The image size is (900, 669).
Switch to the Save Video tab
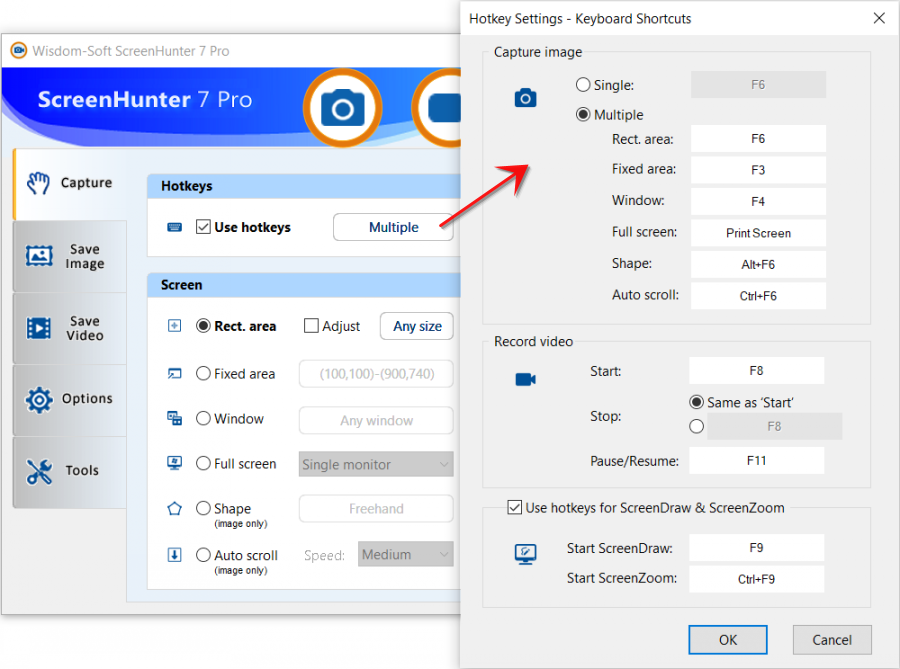pos(70,328)
